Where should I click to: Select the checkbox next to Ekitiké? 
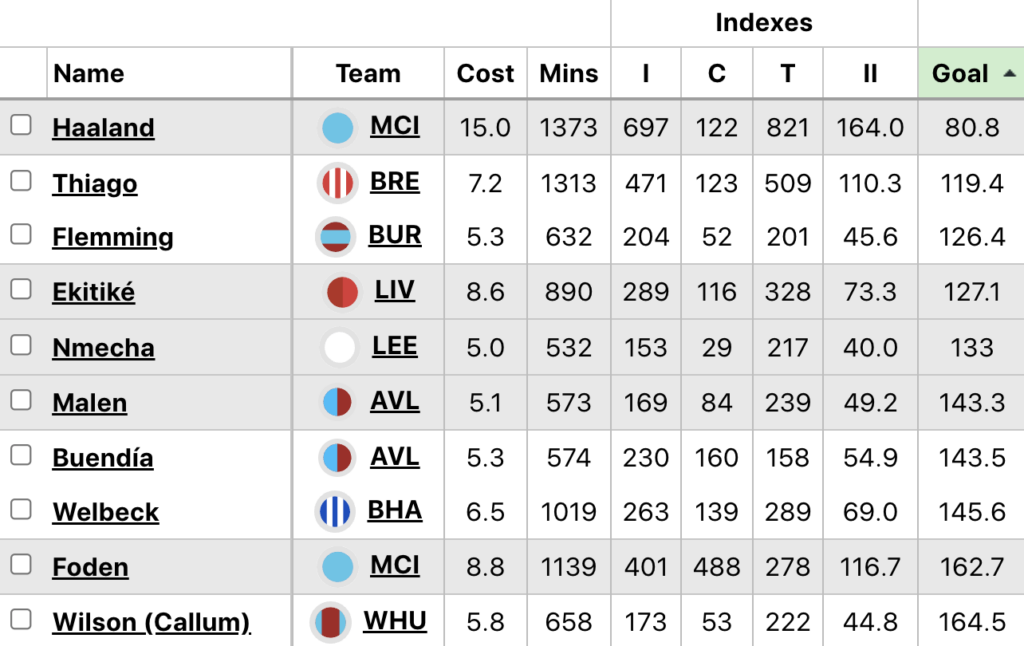click(21, 290)
